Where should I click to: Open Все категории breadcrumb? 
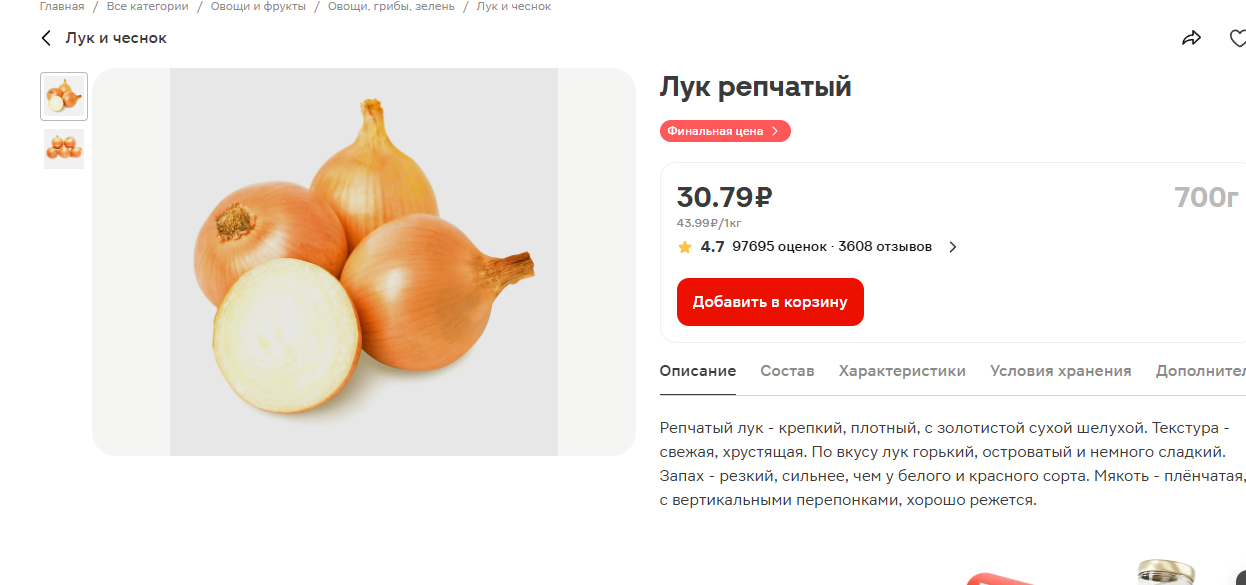coord(147,6)
